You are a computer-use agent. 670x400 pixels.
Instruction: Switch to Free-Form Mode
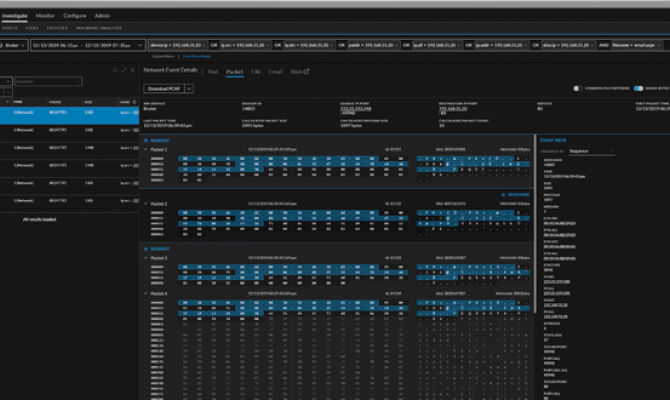tap(197, 56)
